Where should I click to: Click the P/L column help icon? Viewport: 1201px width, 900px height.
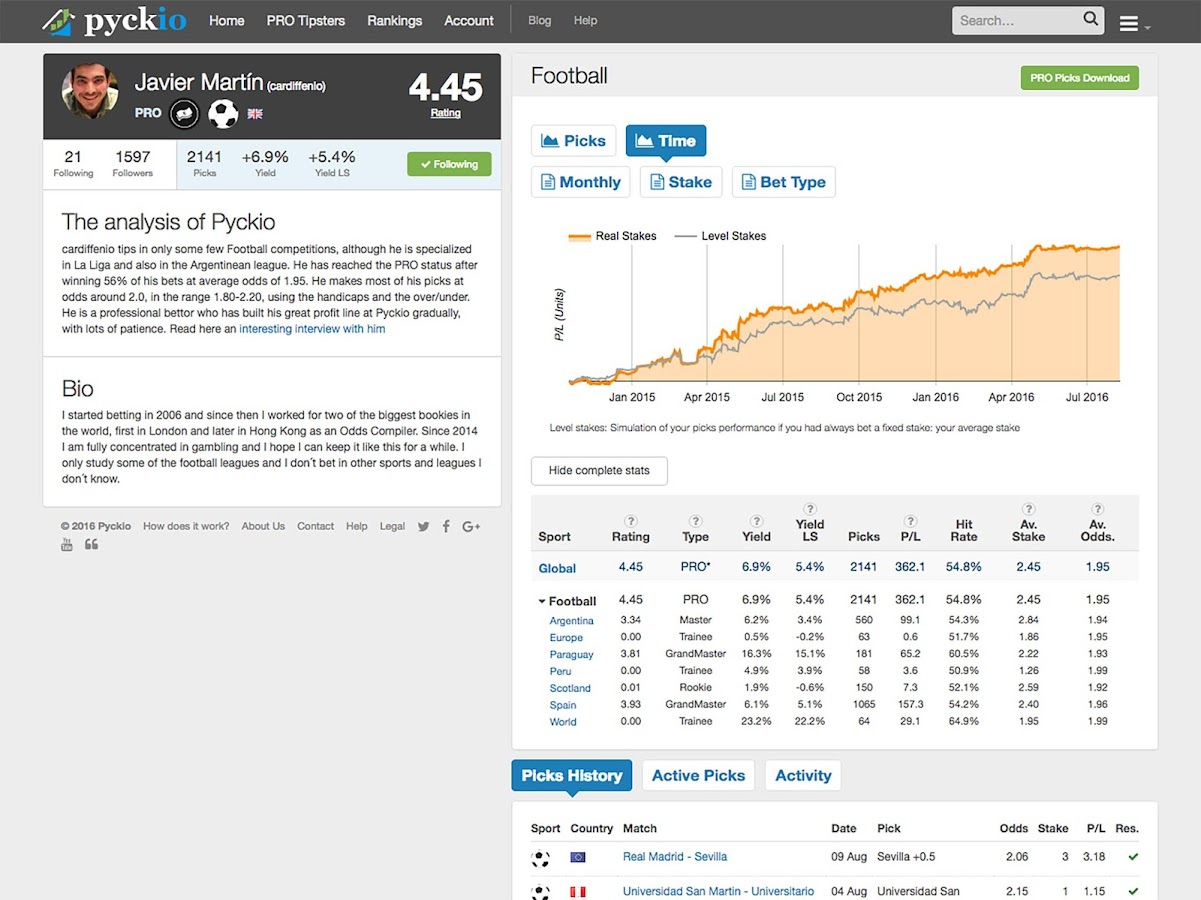910,521
